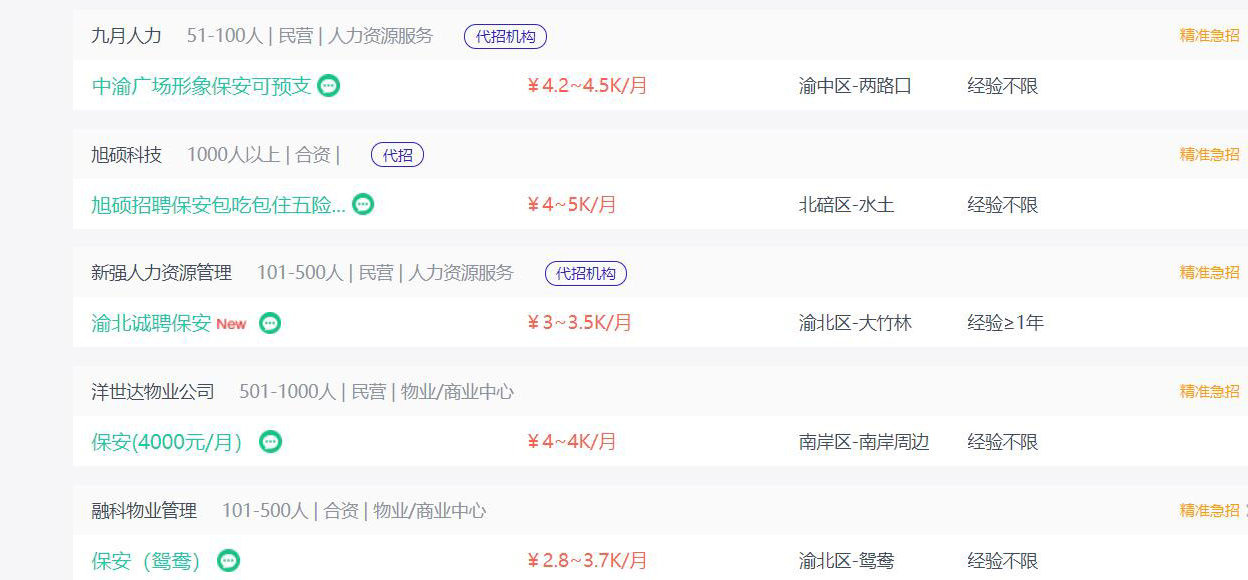Open chat icon beside 中渝广场形象保安可预支
1248x580 pixels.
[329, 86]
